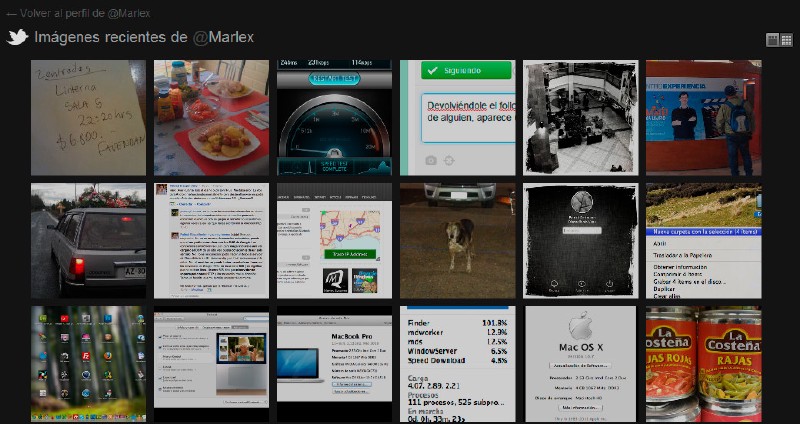
Task: Open the La Costeña Rajas cans thumbnail
Action: (x=704, y=364)
